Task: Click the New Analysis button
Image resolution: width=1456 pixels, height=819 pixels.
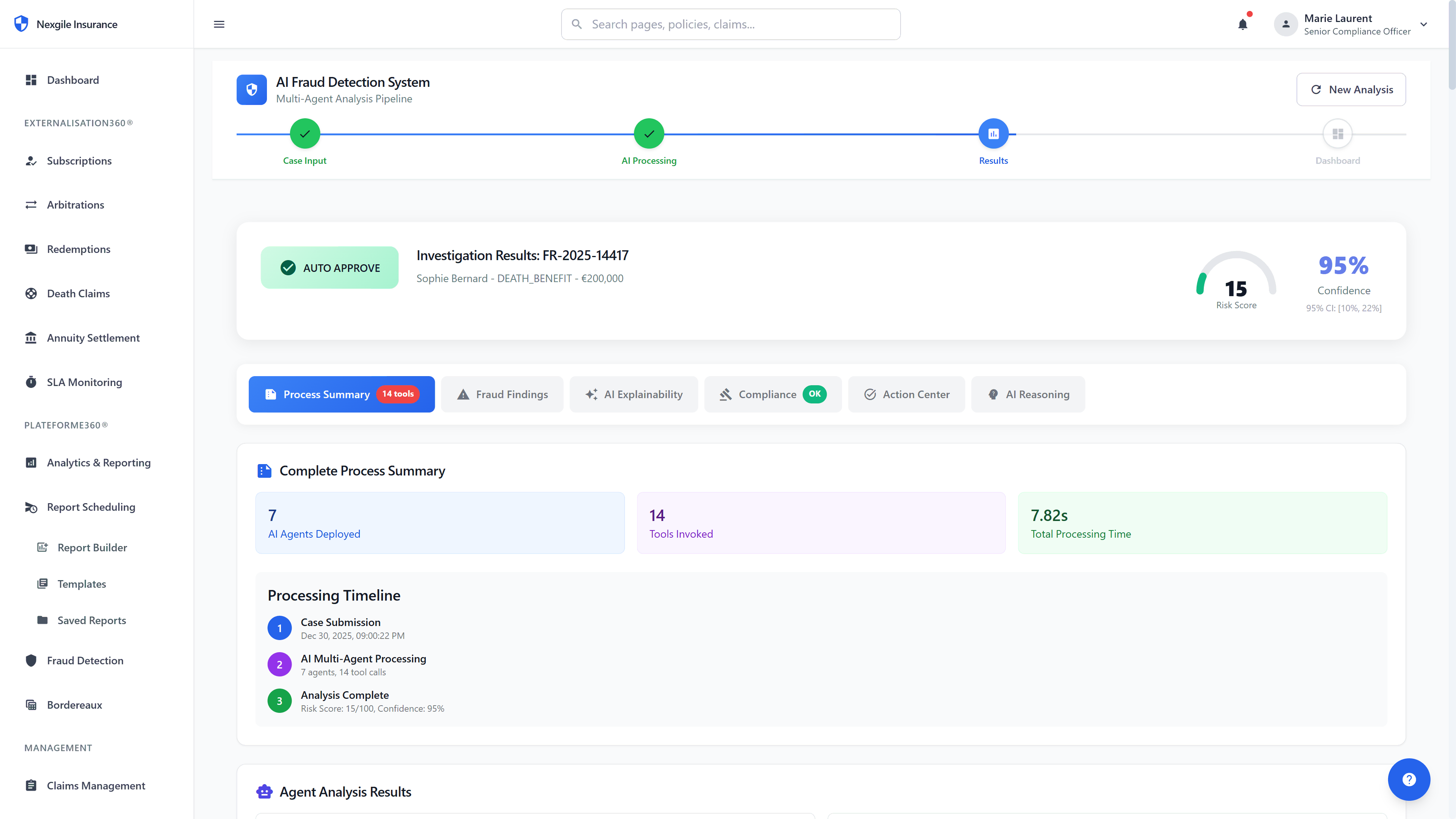Action: point(1351,89)
